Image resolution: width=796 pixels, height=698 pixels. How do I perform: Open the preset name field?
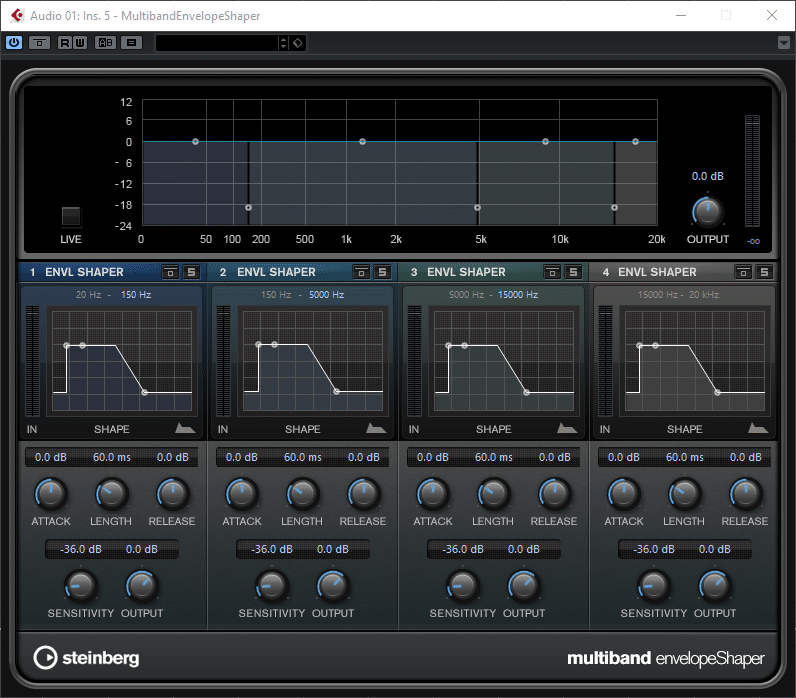217,43
